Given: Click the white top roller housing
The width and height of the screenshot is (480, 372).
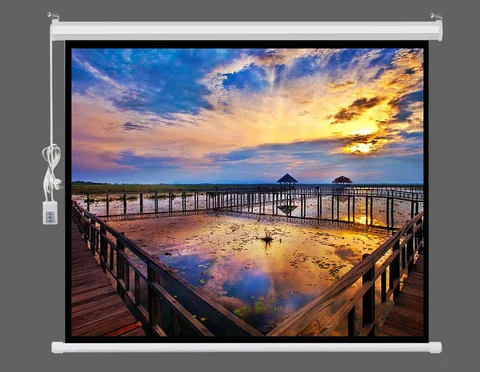Looking at the screenshot, I should 247,31.
